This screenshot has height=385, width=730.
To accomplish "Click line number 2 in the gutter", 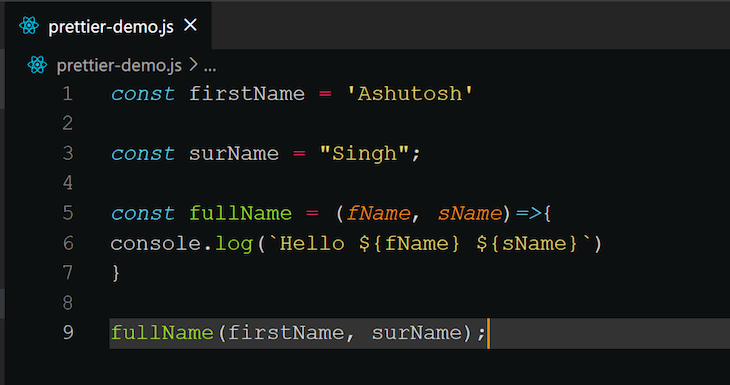I will pos(68,123).
